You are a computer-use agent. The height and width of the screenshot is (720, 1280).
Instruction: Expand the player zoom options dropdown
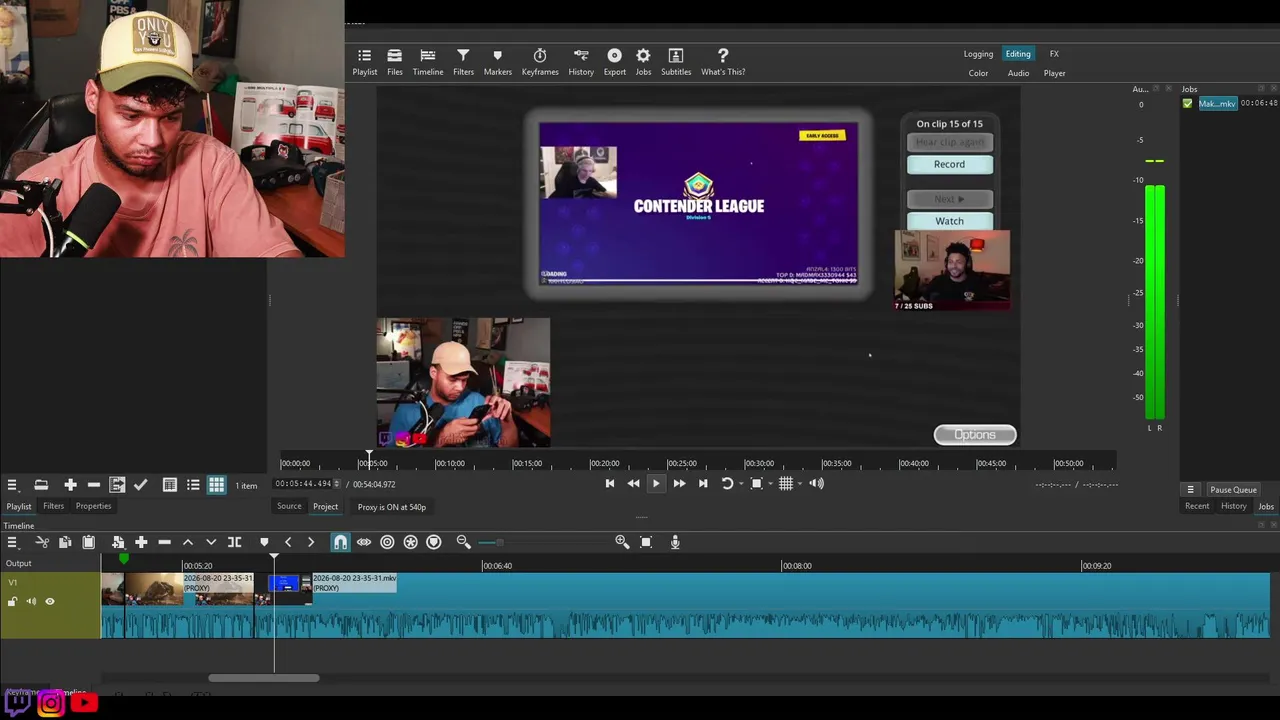point(770,484)
